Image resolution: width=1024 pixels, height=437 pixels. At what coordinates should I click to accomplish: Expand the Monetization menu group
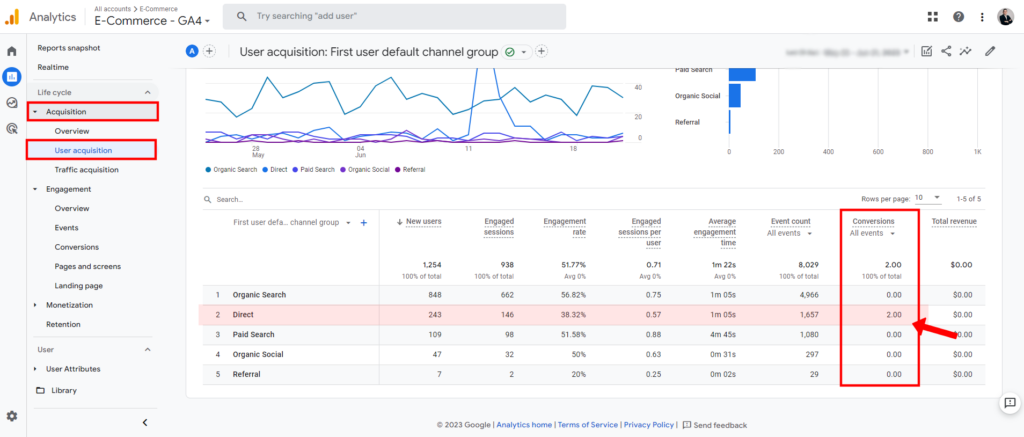(x=36, y=305)
